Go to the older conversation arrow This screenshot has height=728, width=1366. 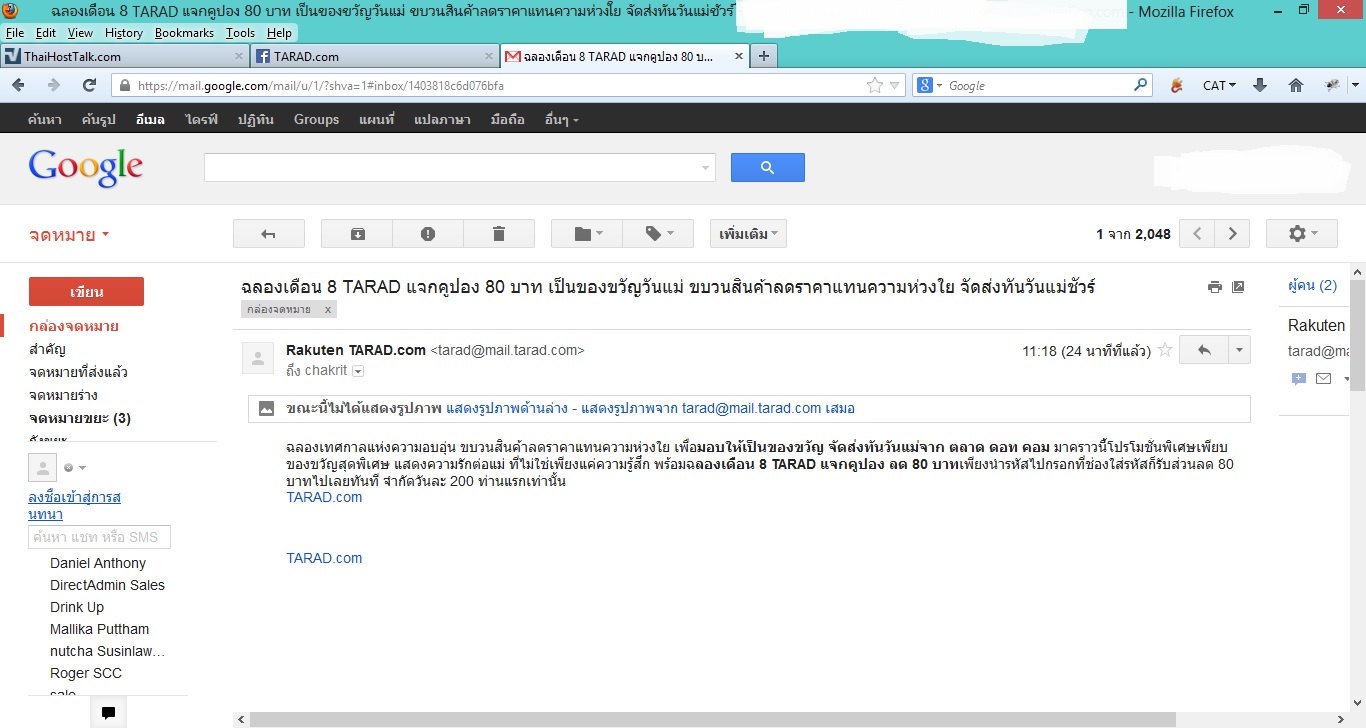point(1232,234)
